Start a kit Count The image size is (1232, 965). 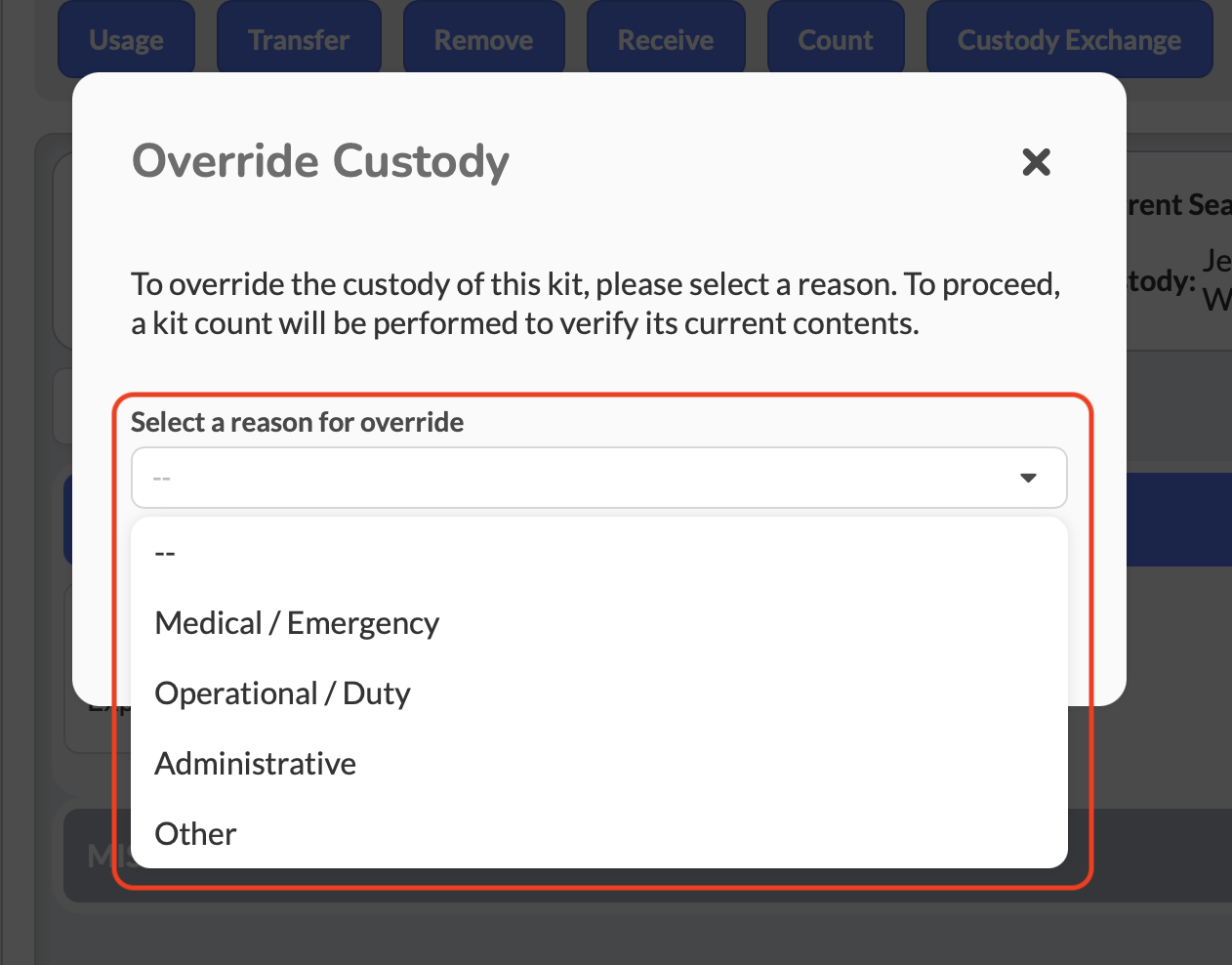point(835,40)
